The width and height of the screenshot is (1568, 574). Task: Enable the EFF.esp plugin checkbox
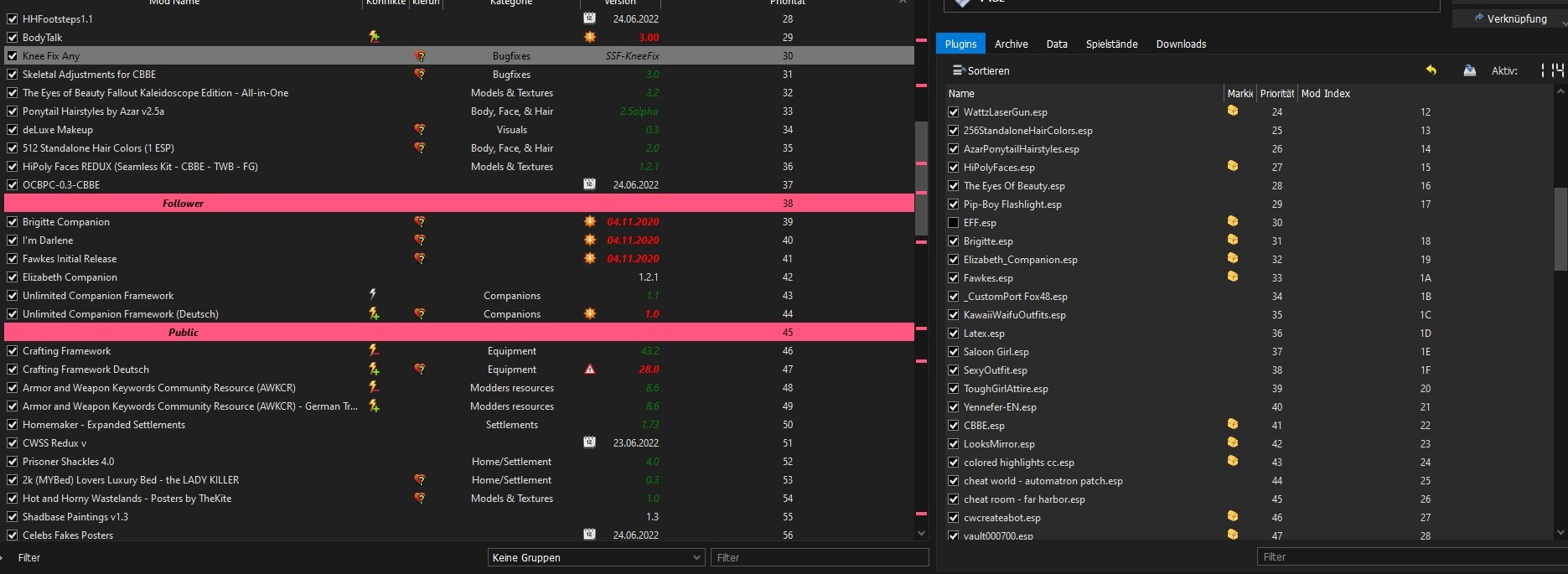954,223
